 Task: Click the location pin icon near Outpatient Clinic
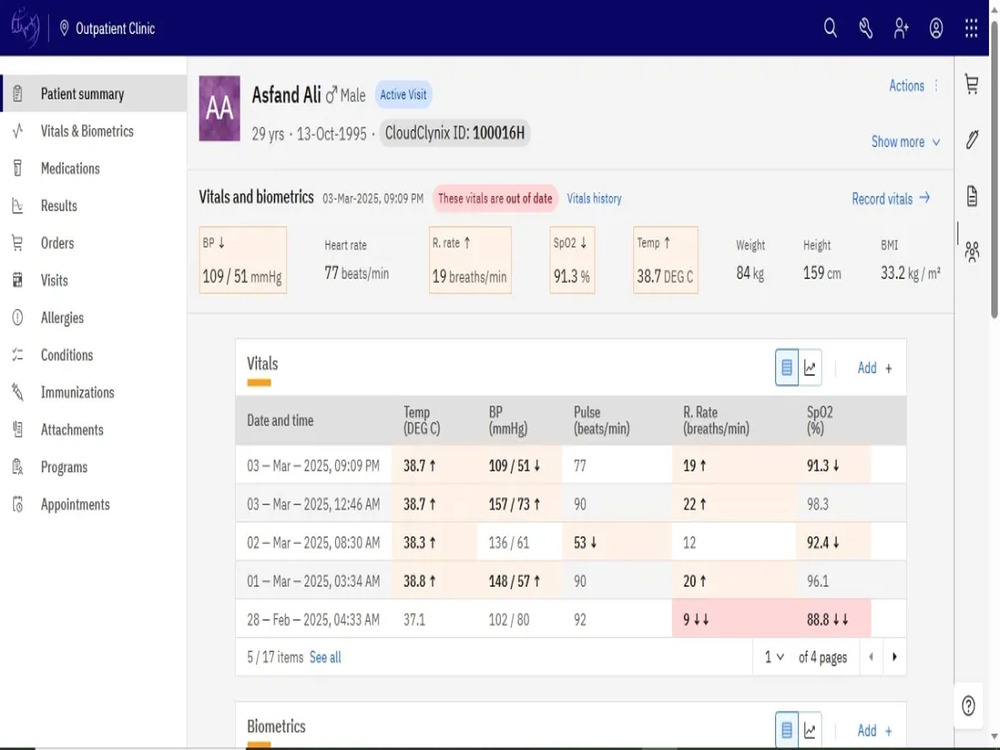64,28
